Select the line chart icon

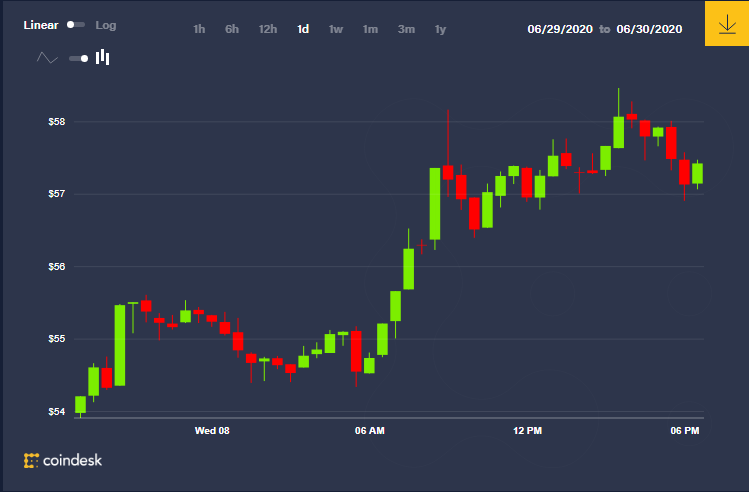pyautogui.click(x=47, y=58)
